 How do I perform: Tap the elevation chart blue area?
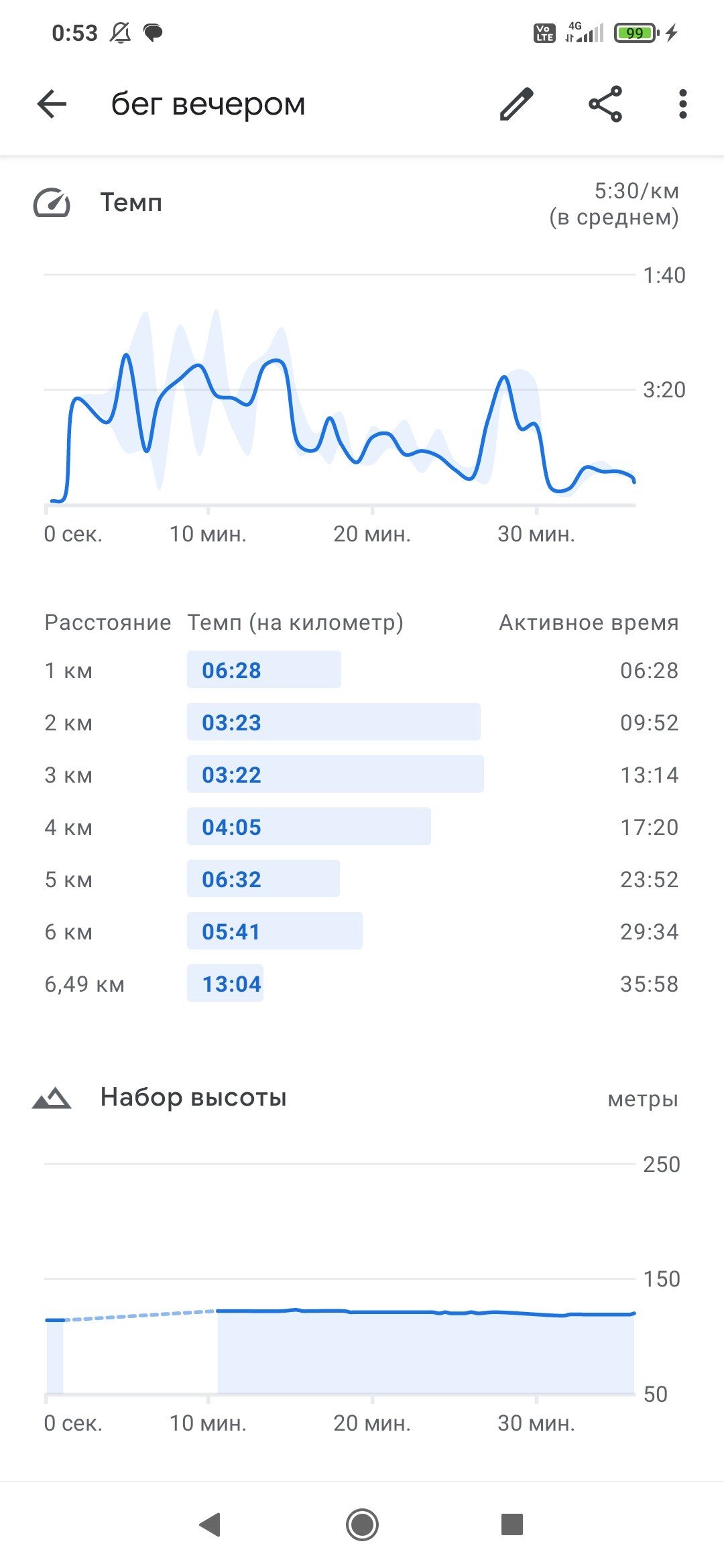[426, 1352]
